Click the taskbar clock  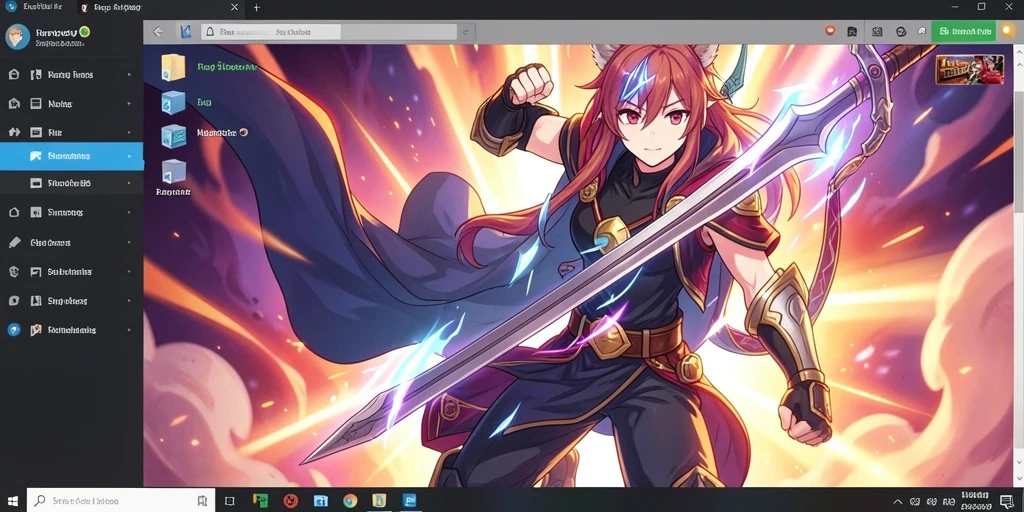pos(974,501)
